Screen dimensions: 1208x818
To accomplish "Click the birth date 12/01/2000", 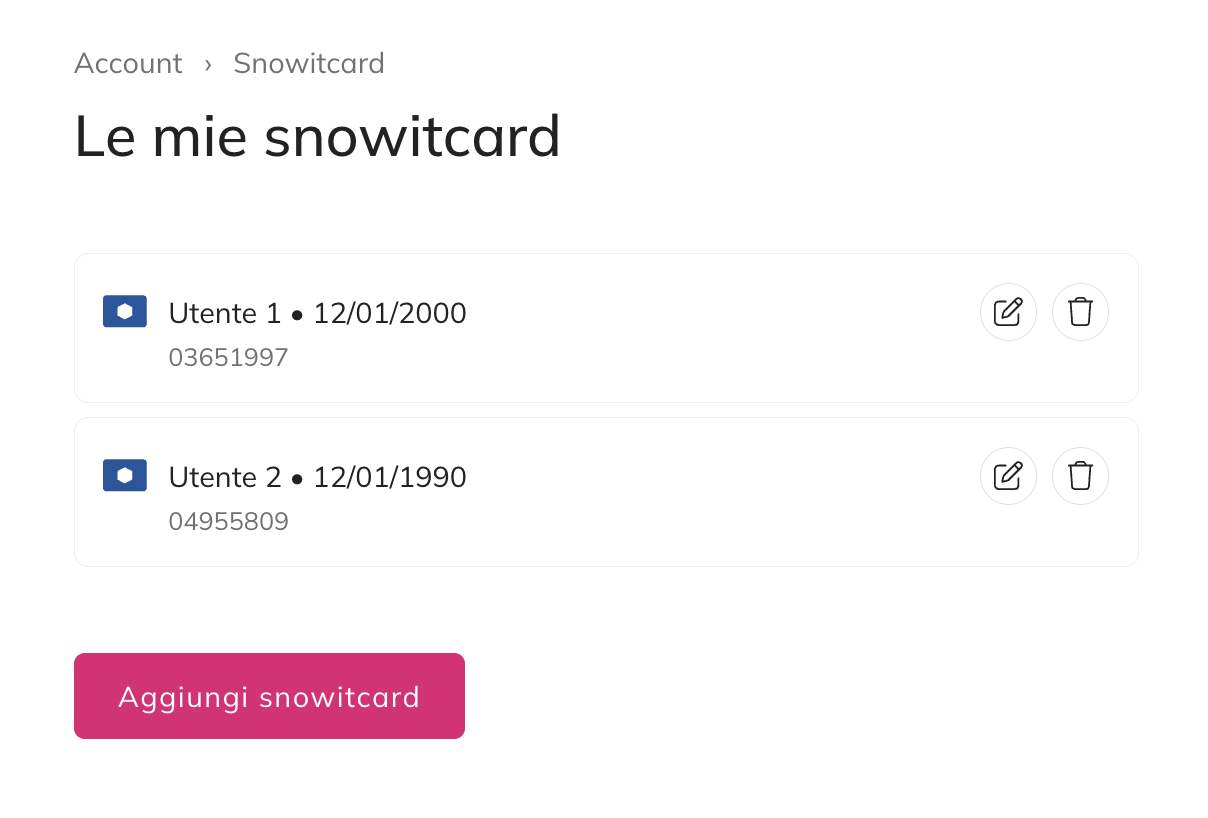I will click(x=390, y=314).
